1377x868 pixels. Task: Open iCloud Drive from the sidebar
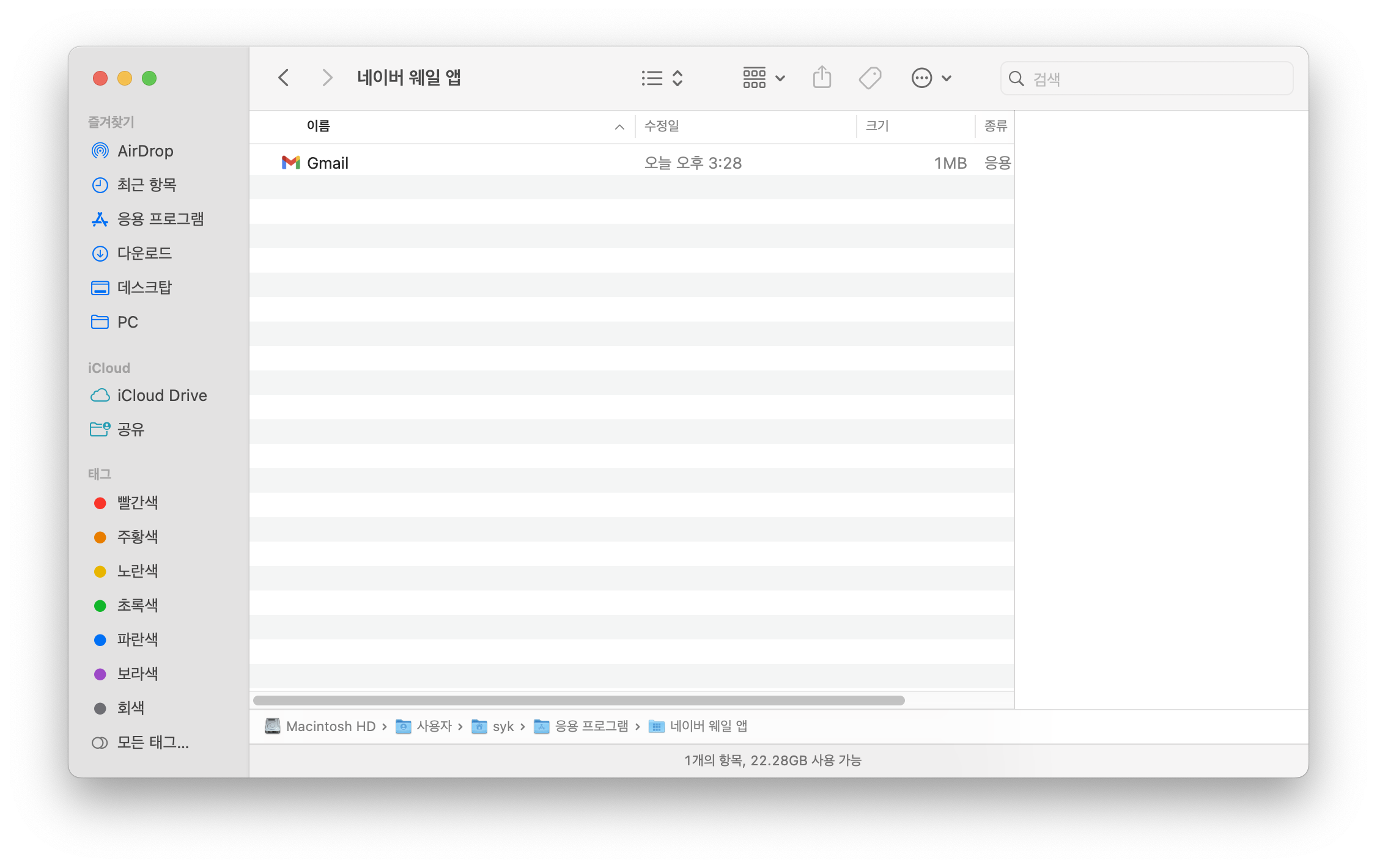[x=161, y=395]
